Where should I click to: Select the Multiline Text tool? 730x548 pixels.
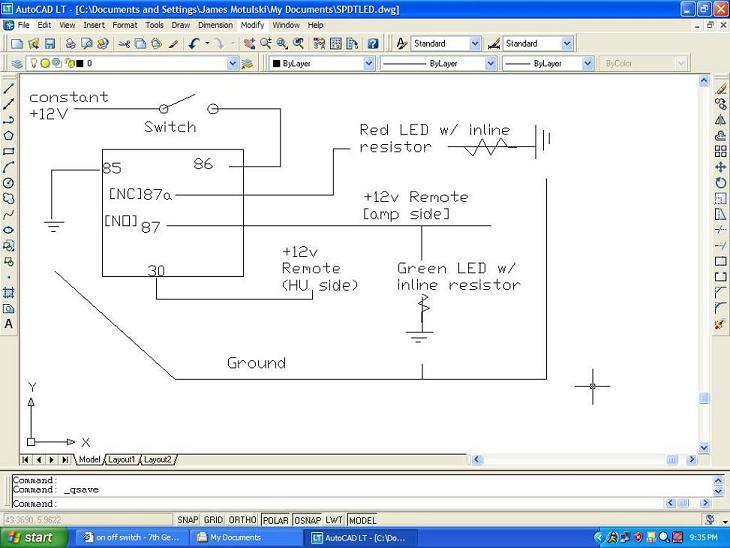(9, 324)
